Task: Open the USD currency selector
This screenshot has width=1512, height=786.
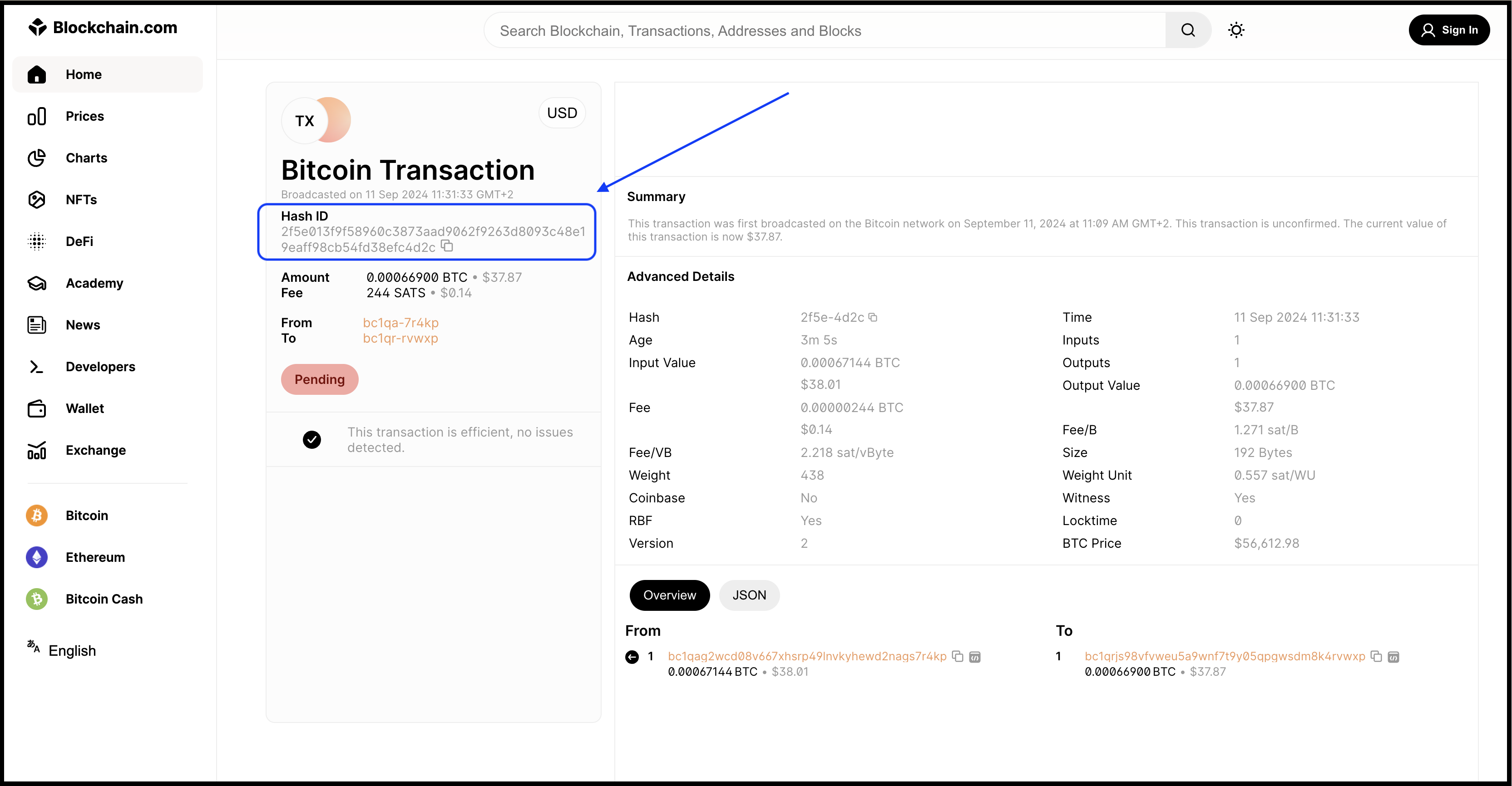Action: (561, 113)
